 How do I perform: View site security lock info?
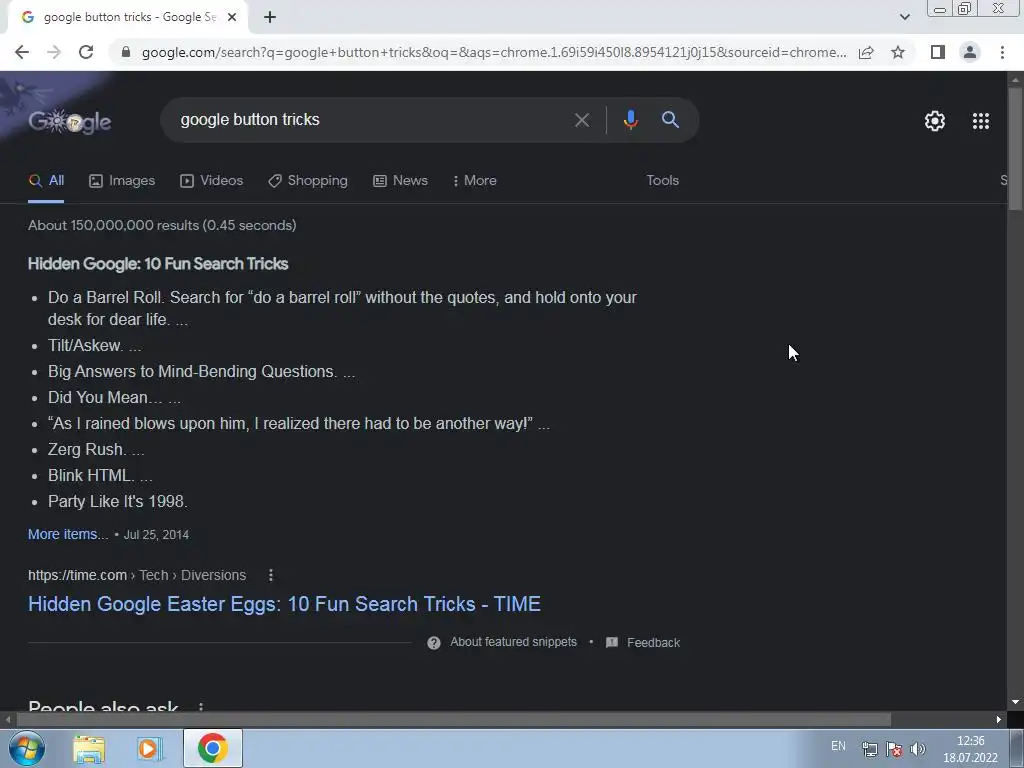(126, 52)
